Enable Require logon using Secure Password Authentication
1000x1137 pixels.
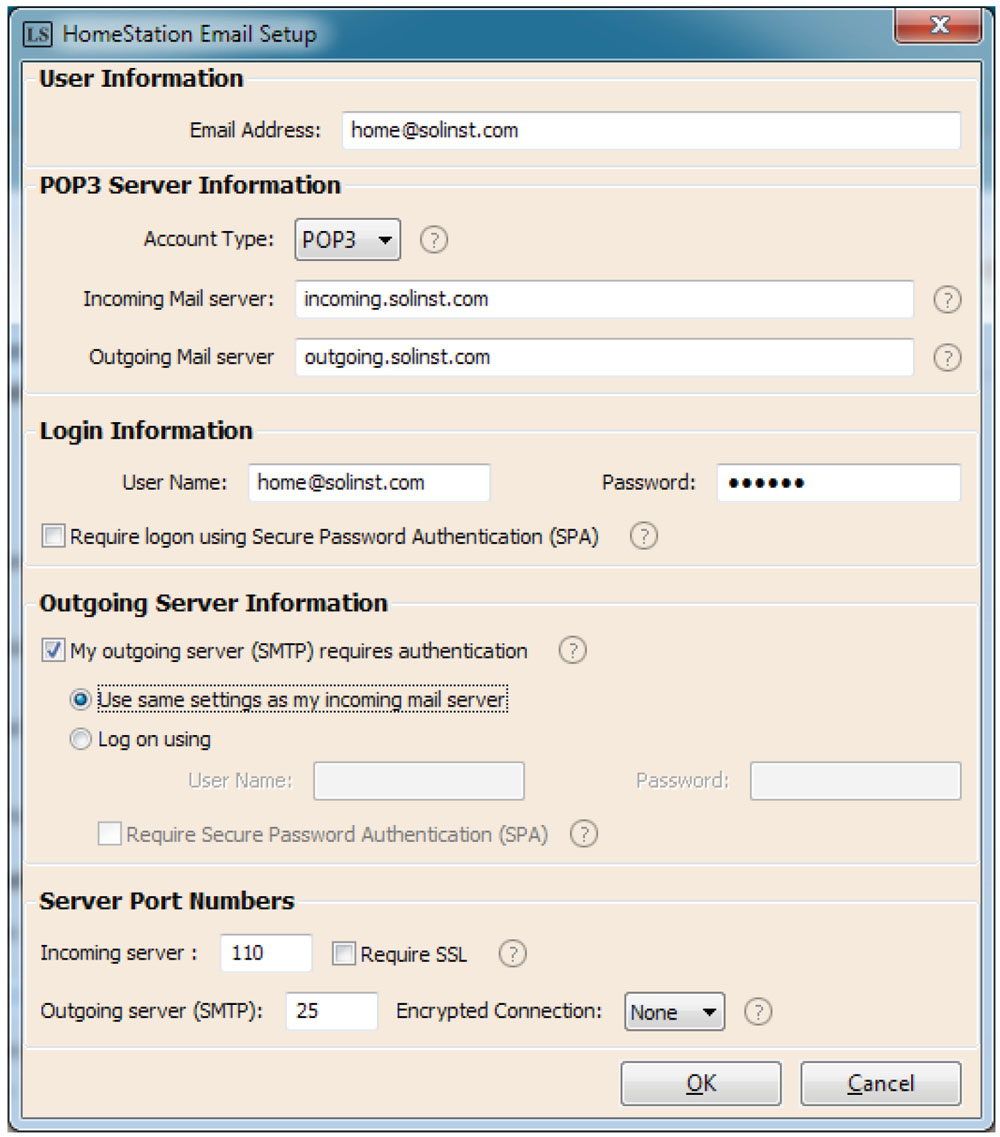pos(51,536)
